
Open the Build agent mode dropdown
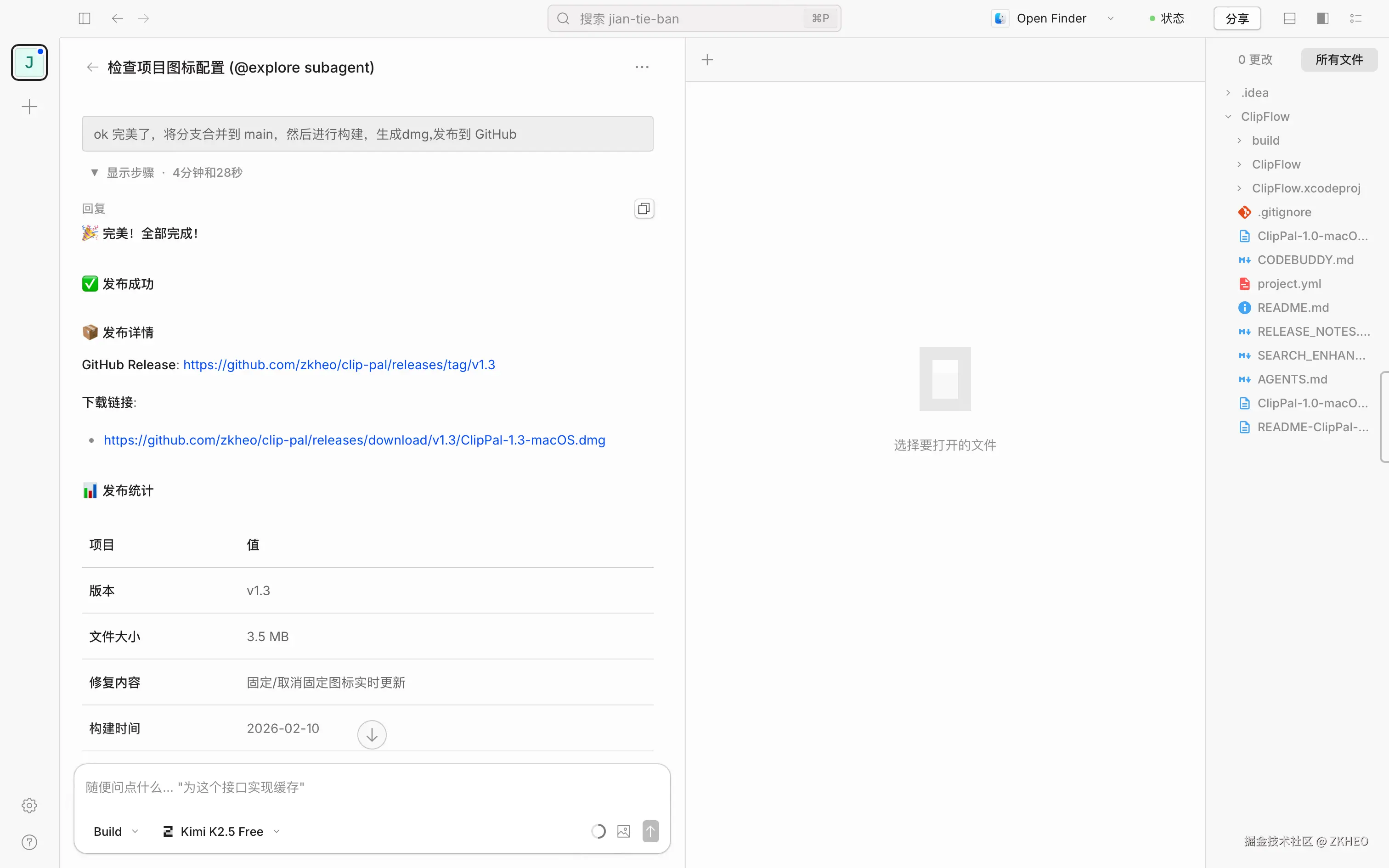click(115, 831)
